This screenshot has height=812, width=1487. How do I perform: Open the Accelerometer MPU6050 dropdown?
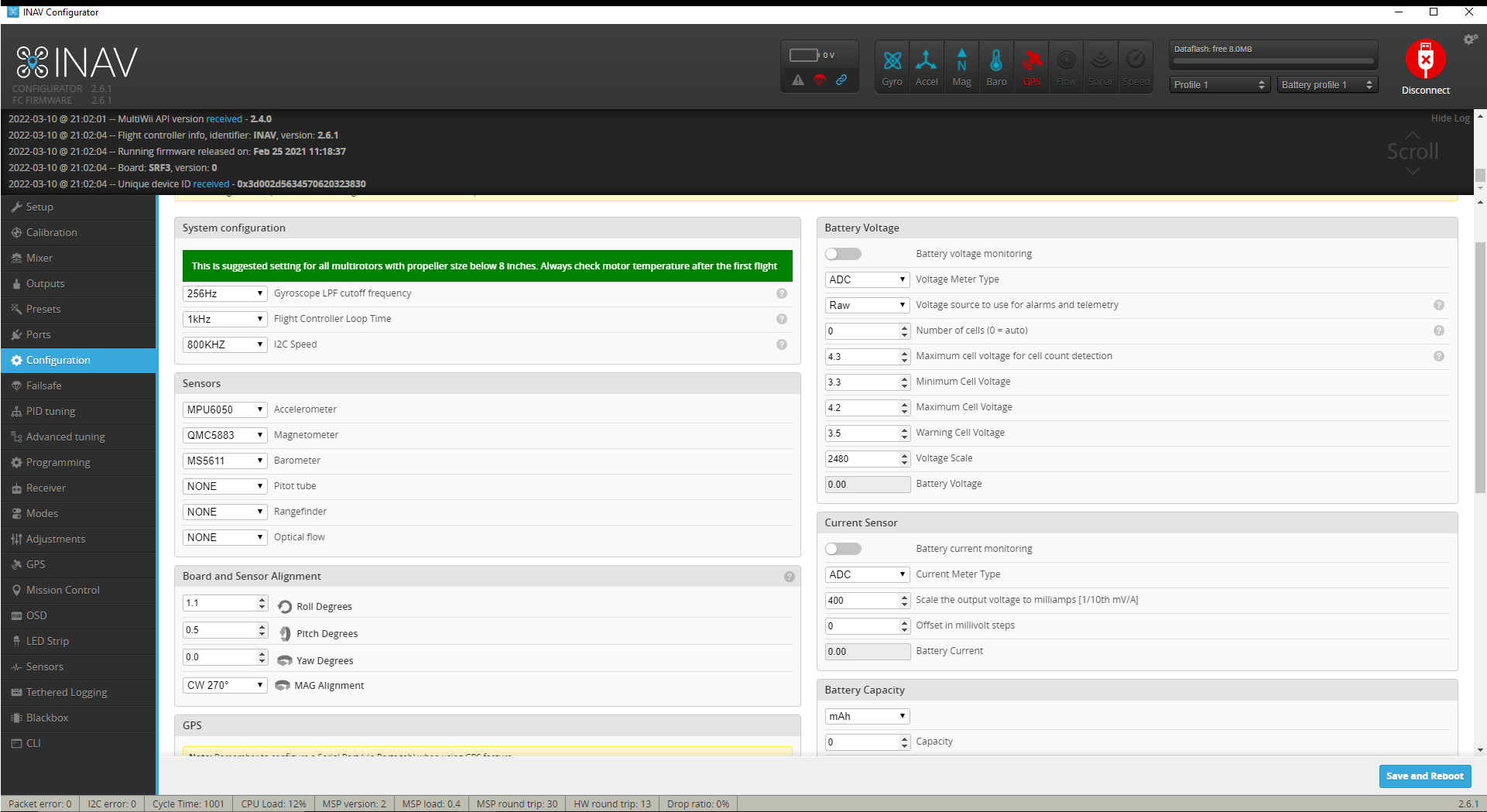[225, 409]
